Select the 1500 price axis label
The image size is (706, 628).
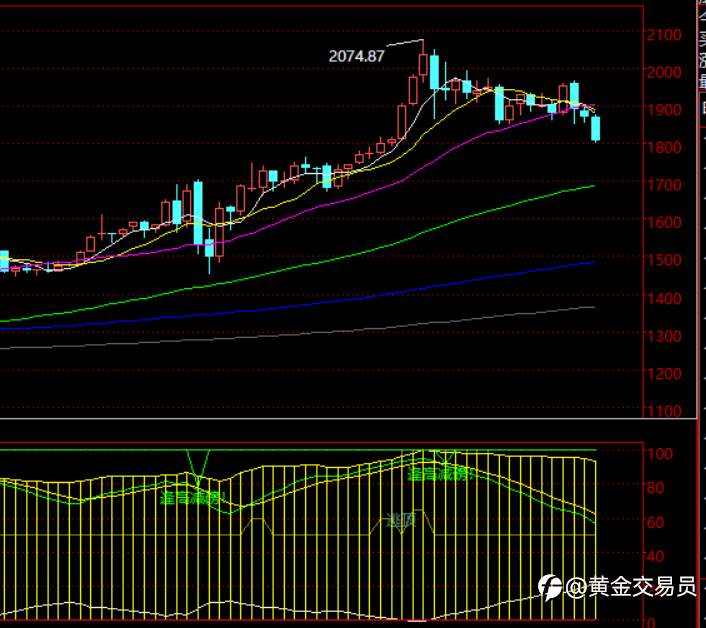pyautogui.click(x=664, y=260)
